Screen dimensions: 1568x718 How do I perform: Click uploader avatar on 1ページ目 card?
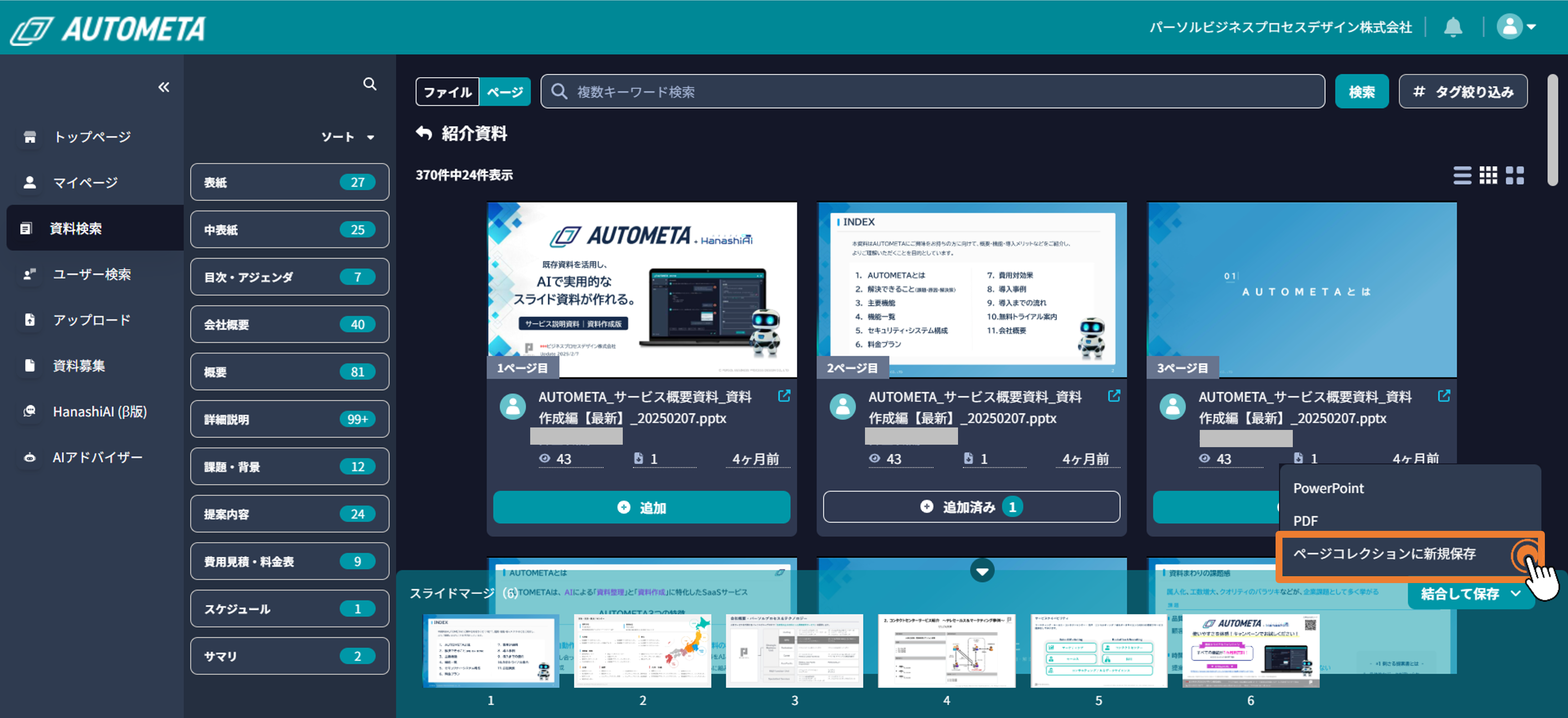(x=512, y=407)
